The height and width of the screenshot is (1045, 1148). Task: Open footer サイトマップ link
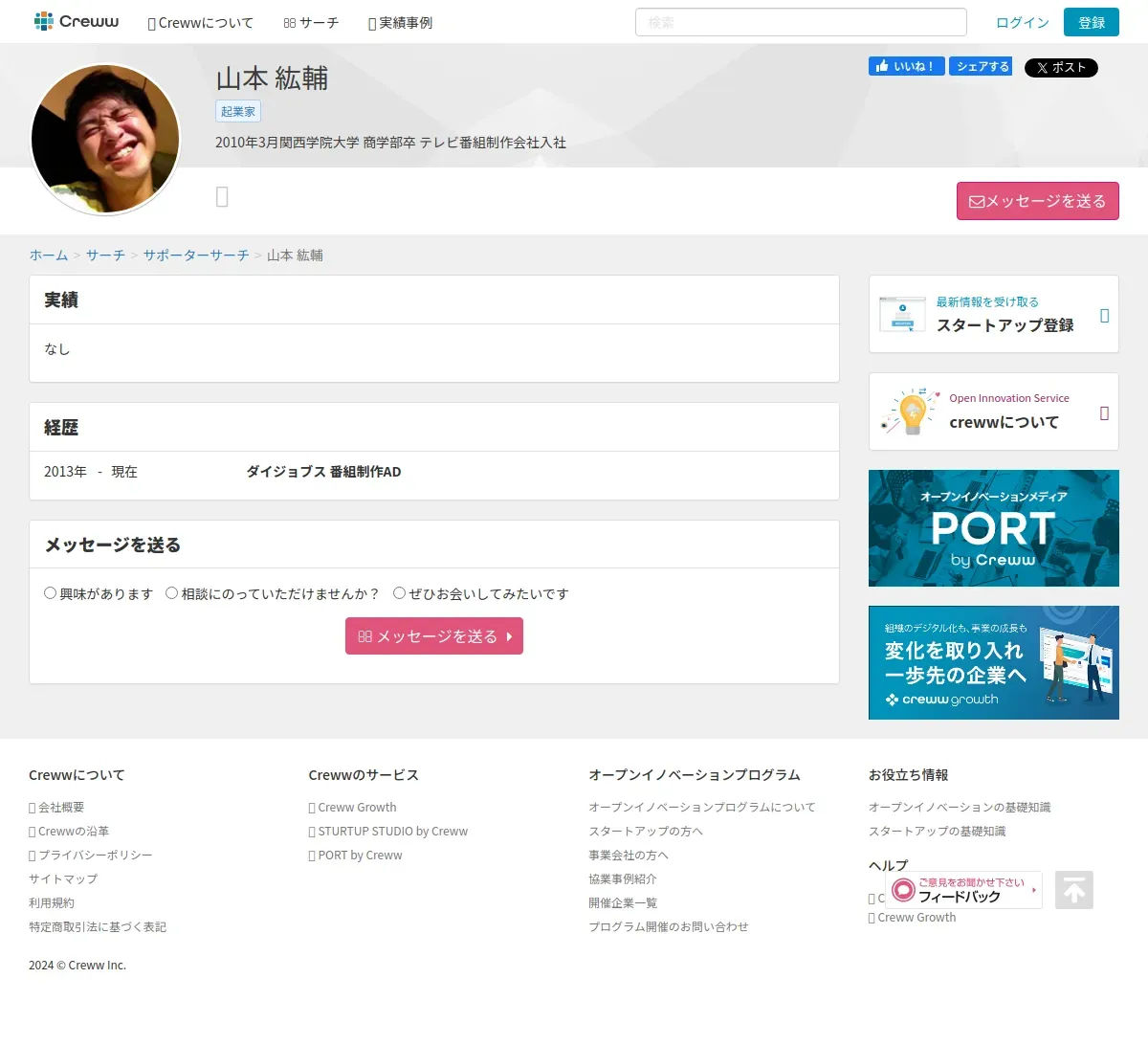tap(63, 879)
